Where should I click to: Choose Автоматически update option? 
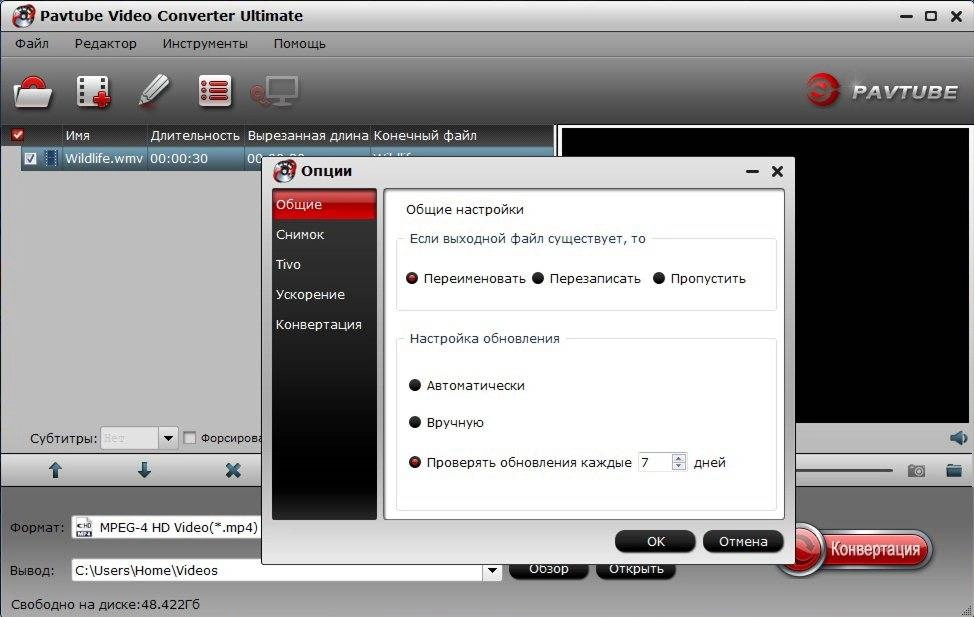coord(415,385)
